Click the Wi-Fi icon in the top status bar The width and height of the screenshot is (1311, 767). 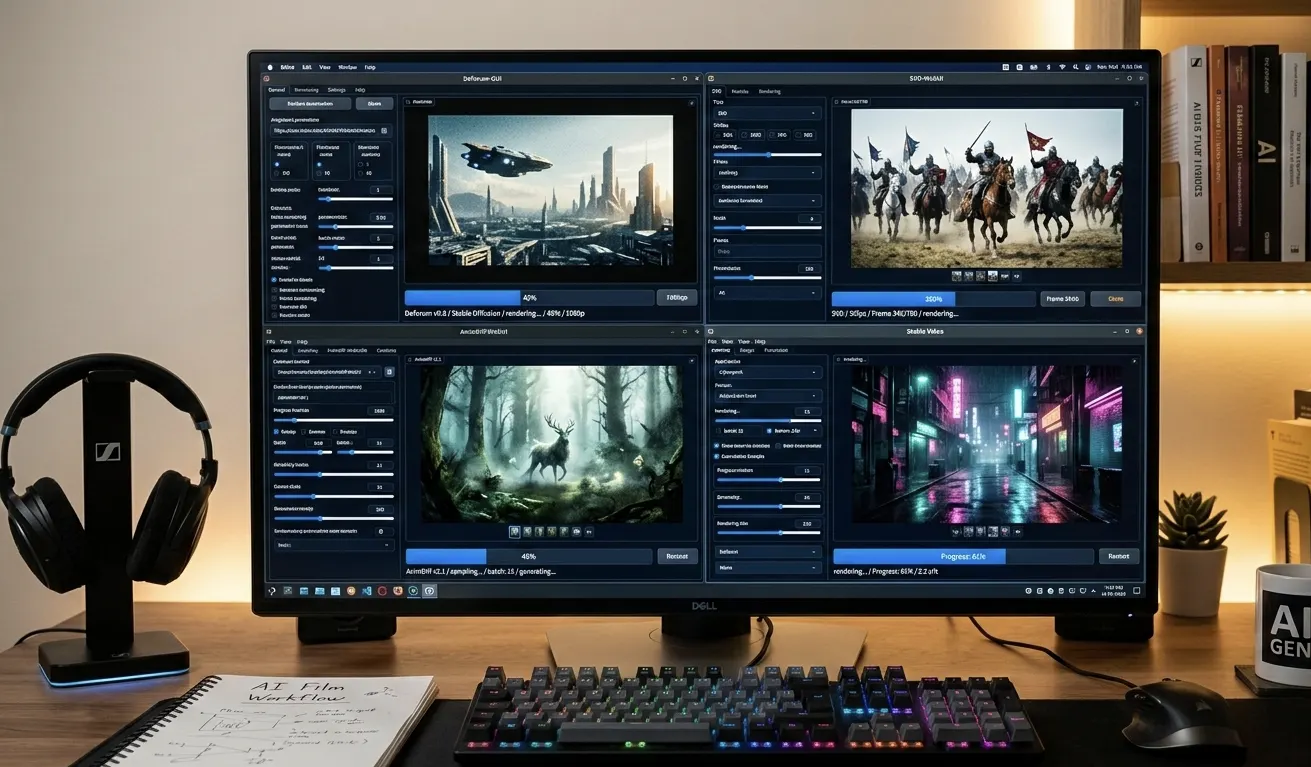(x=1062, y=67)
